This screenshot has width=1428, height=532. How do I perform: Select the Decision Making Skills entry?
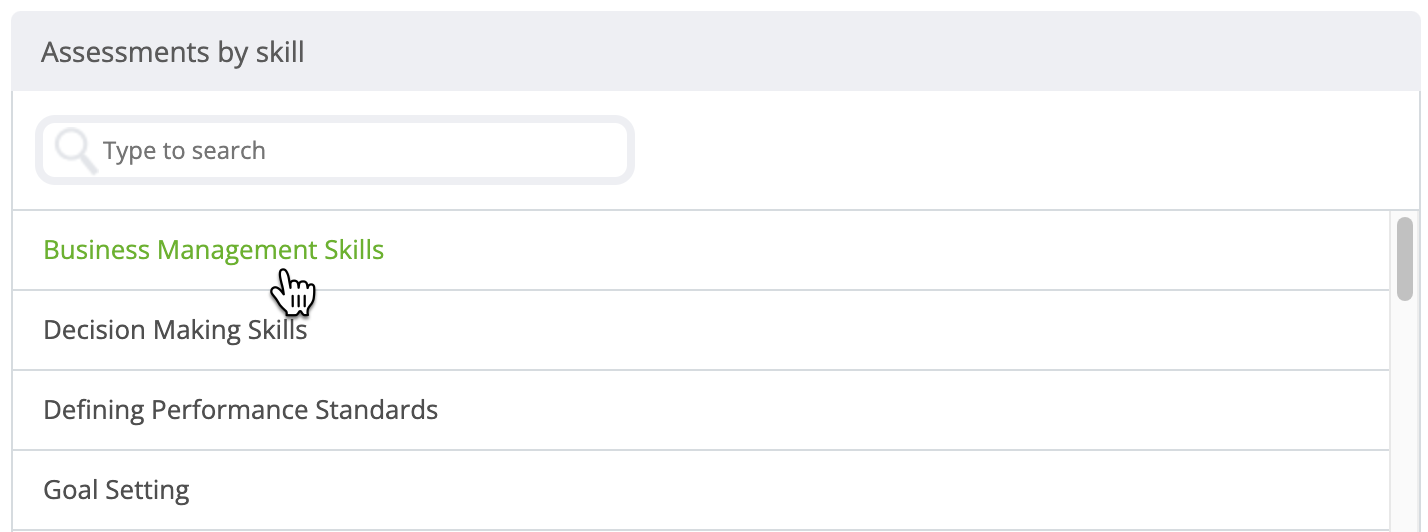click(175, 330)
